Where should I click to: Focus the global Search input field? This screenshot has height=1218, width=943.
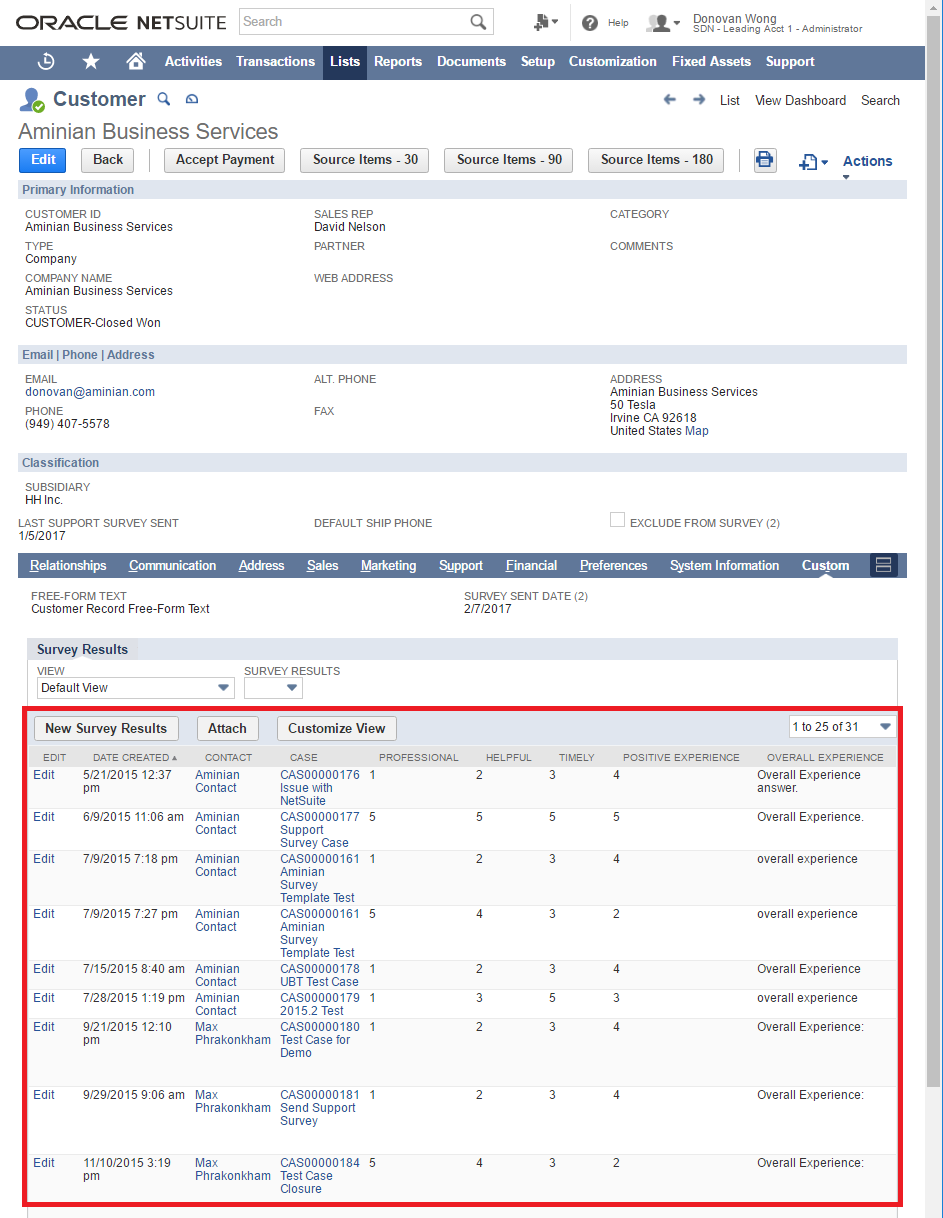coord(353,22)
